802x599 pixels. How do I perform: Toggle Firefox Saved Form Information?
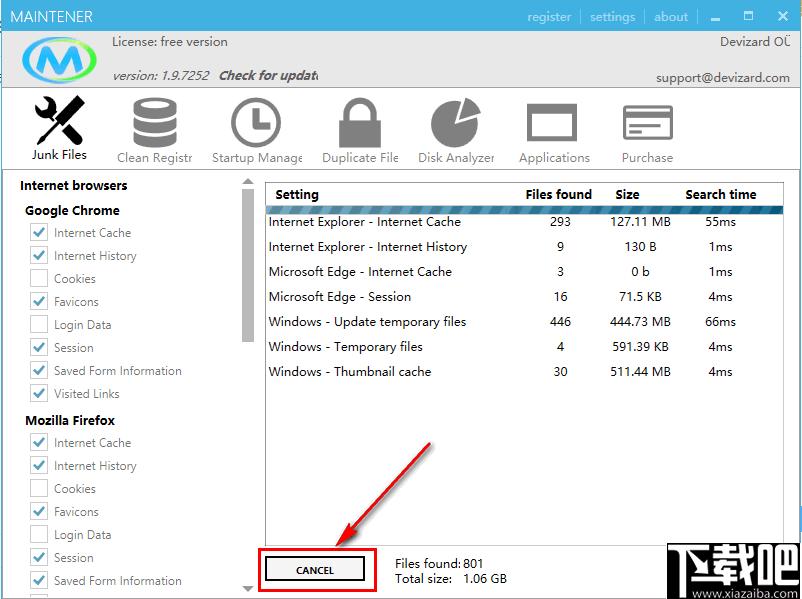coord(39,581)
